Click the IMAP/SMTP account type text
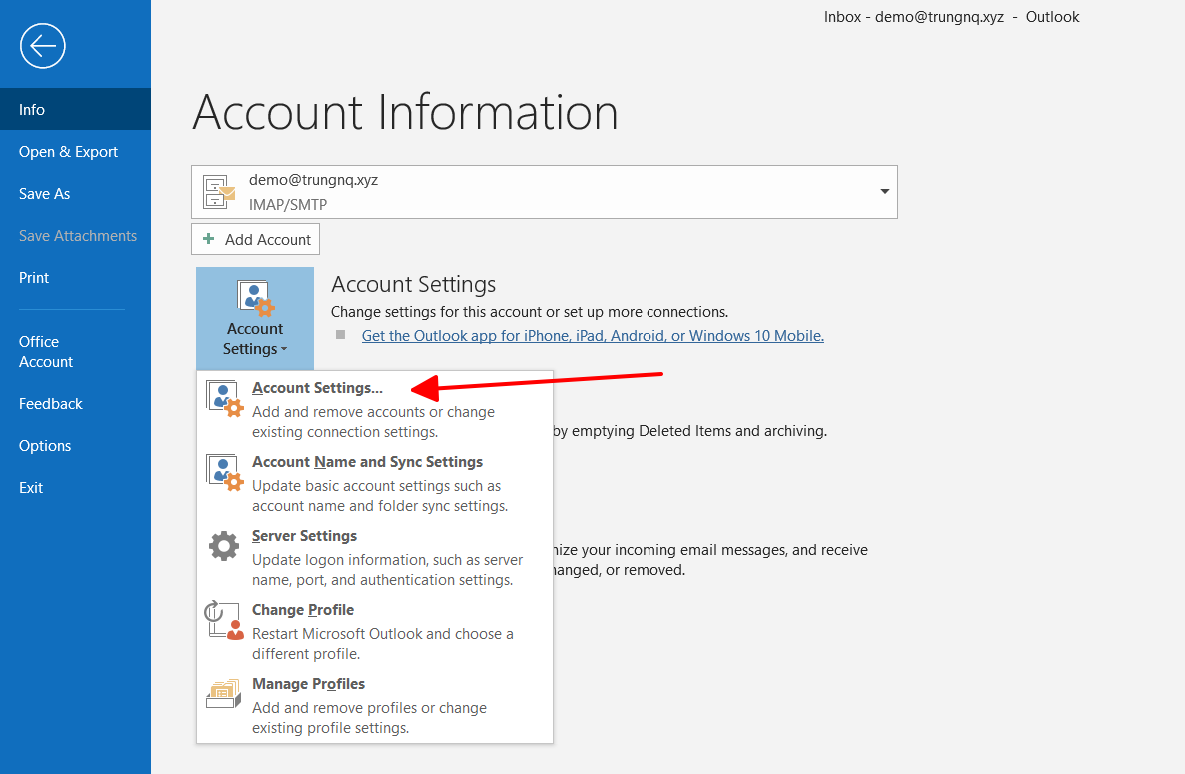 tap(288, 205)
